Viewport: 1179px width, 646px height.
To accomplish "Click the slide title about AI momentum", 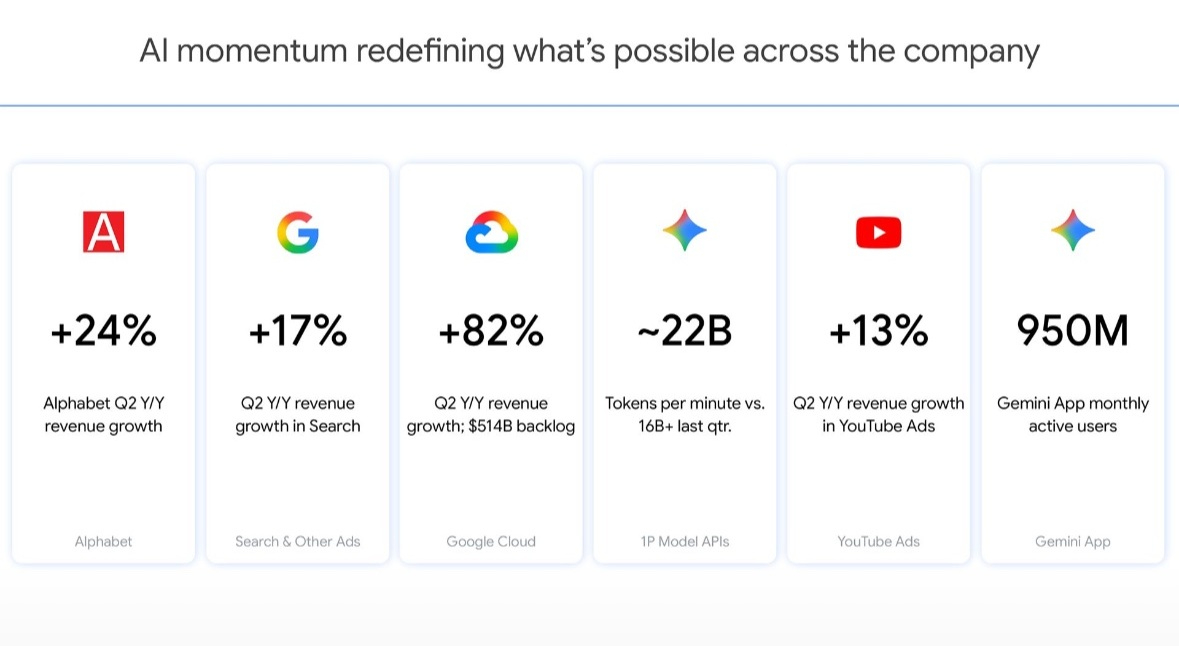I will (x=590, y=51).
